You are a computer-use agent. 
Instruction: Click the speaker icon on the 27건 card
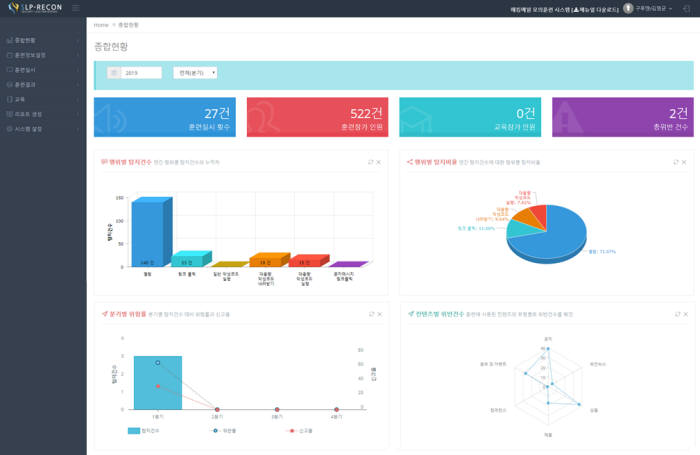pos(110,119)
